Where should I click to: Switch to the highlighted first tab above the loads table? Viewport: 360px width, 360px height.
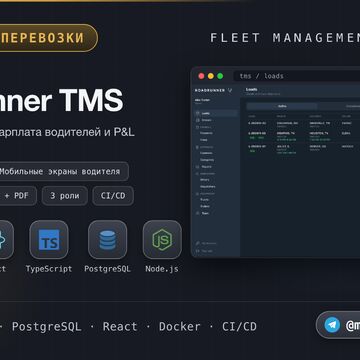tap(282, 106)
